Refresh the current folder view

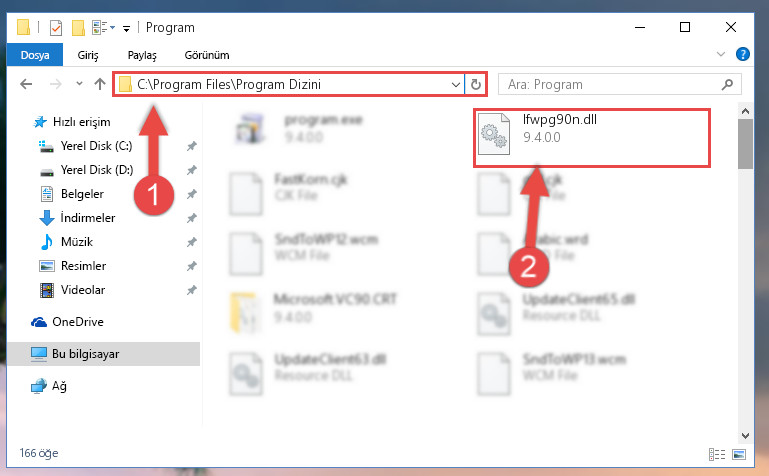[x=476, y=84]
